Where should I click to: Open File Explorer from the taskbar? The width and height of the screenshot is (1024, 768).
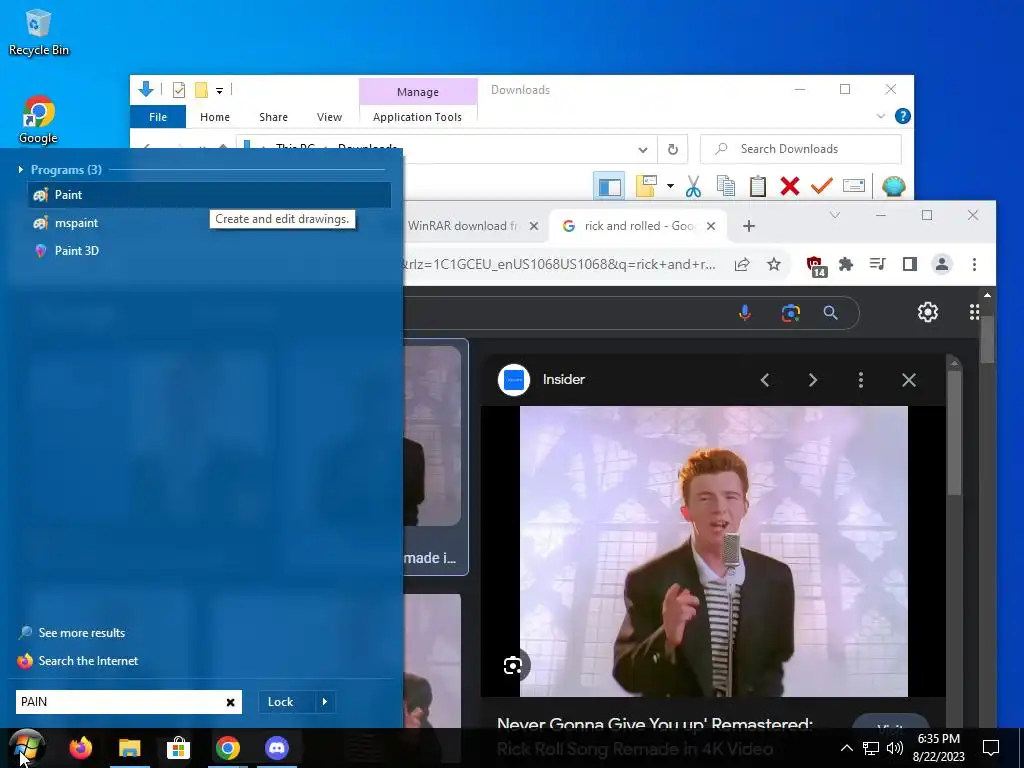[129, 748]
